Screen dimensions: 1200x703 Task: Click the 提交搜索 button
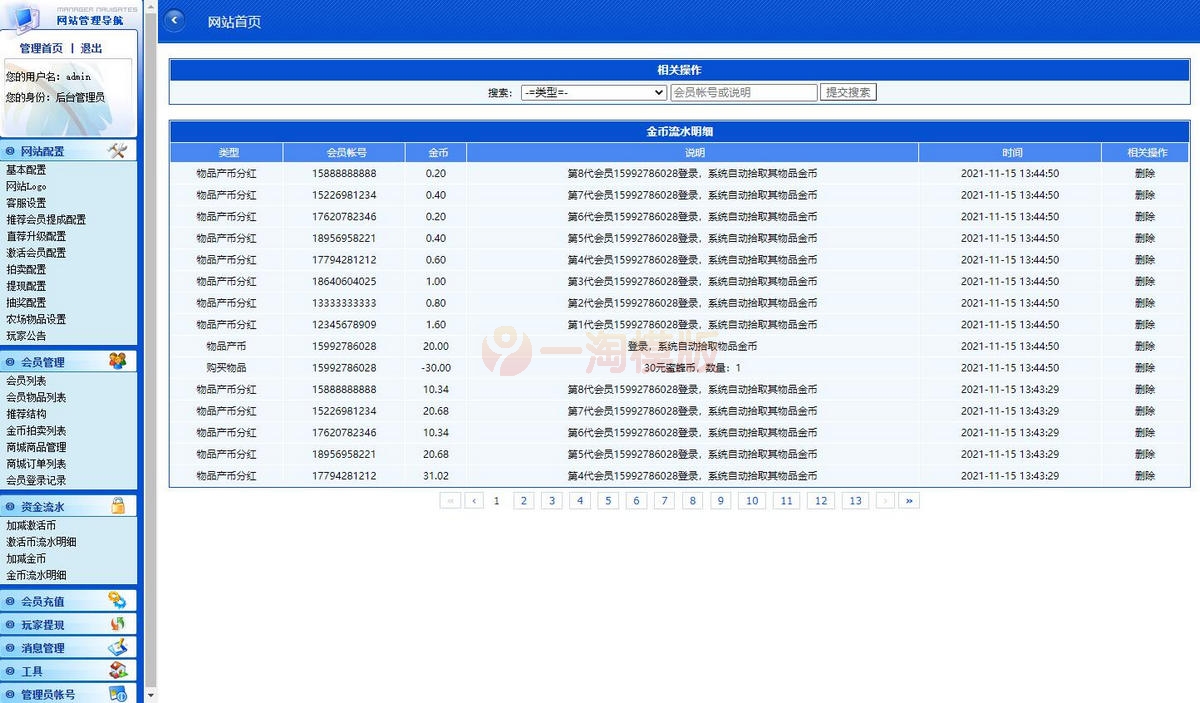848,92
